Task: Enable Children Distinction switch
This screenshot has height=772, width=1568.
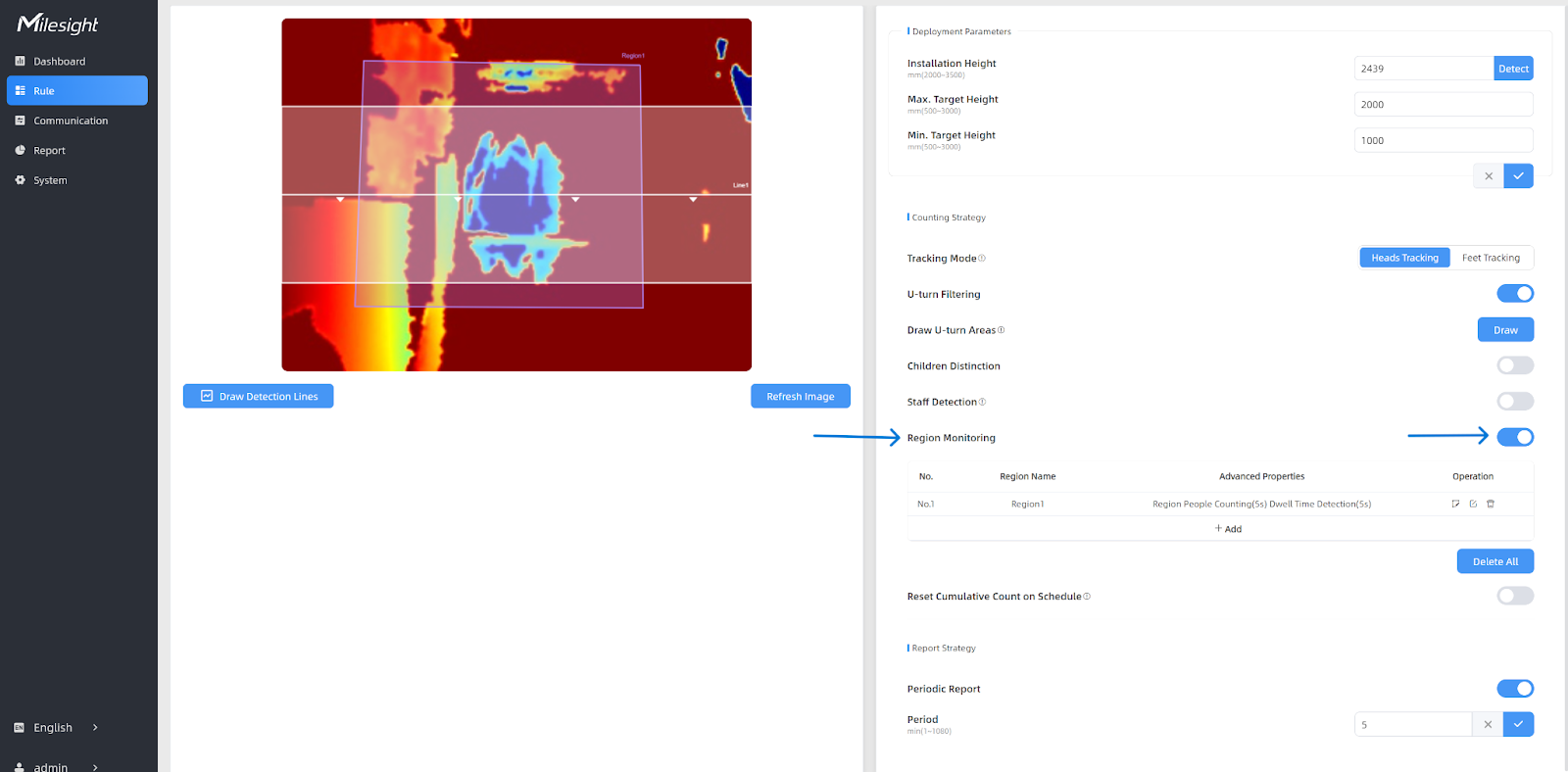Action: click(1514, 365)
